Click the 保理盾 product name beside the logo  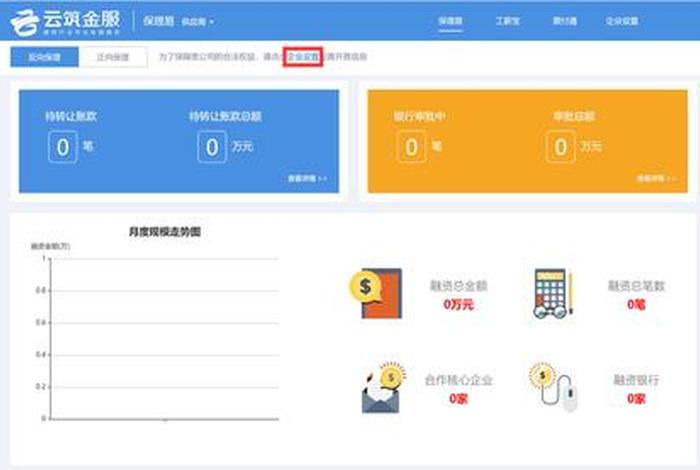158,21
